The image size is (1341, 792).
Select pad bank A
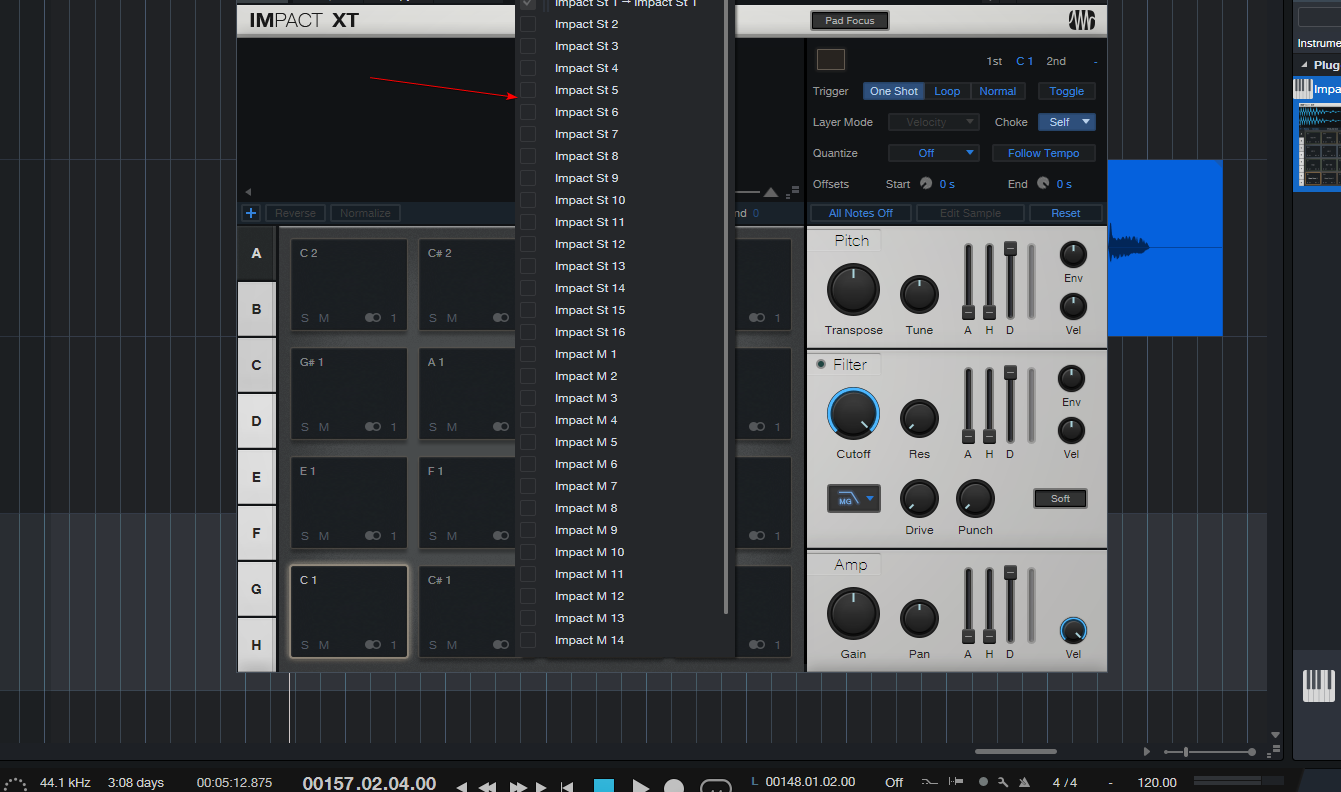[x=256, y=253]
